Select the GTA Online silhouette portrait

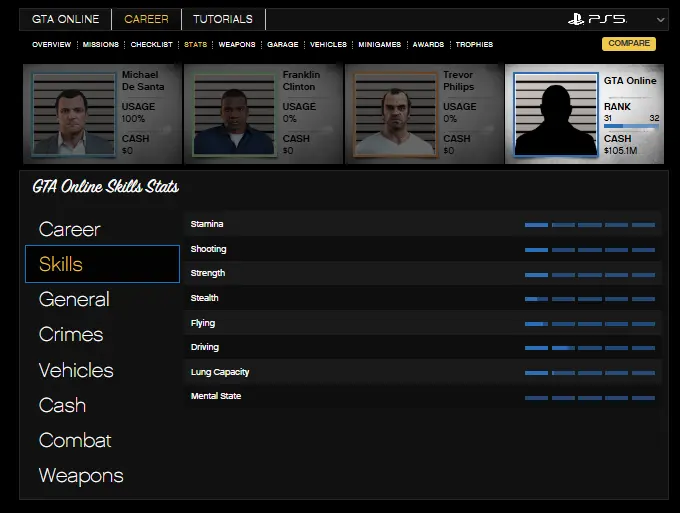point(556,114)
